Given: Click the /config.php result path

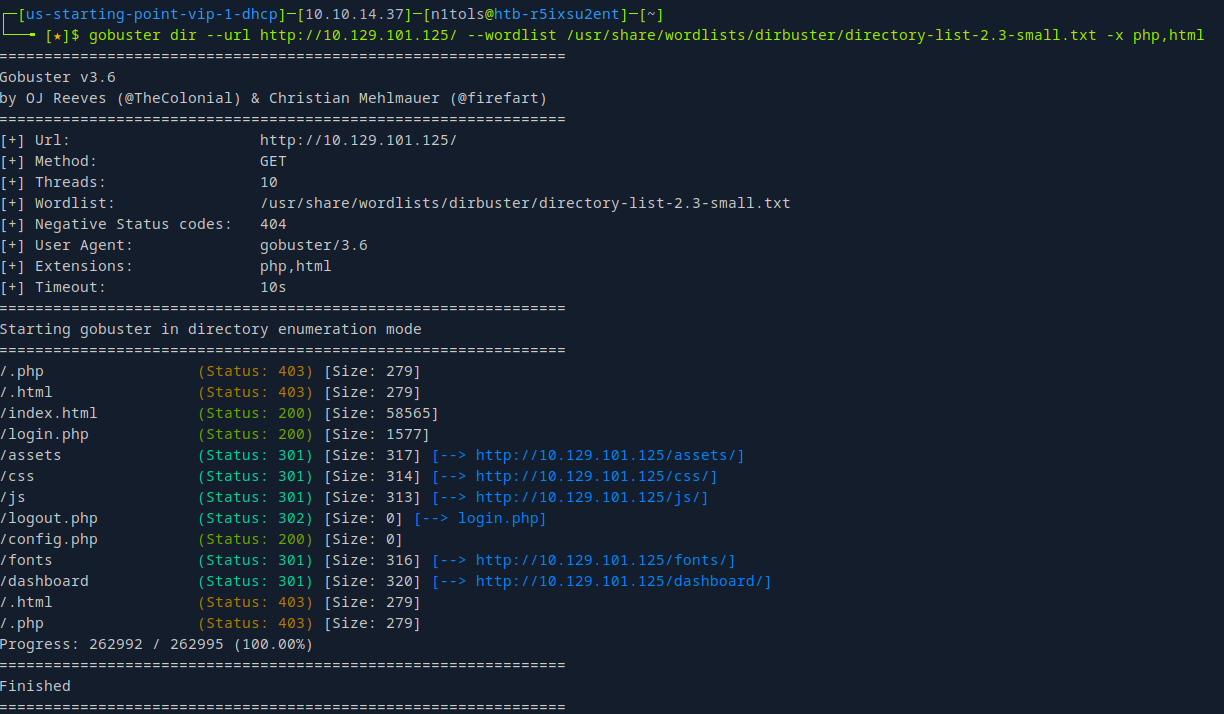Looking at the screenshot, I should (x=48, y=539).
